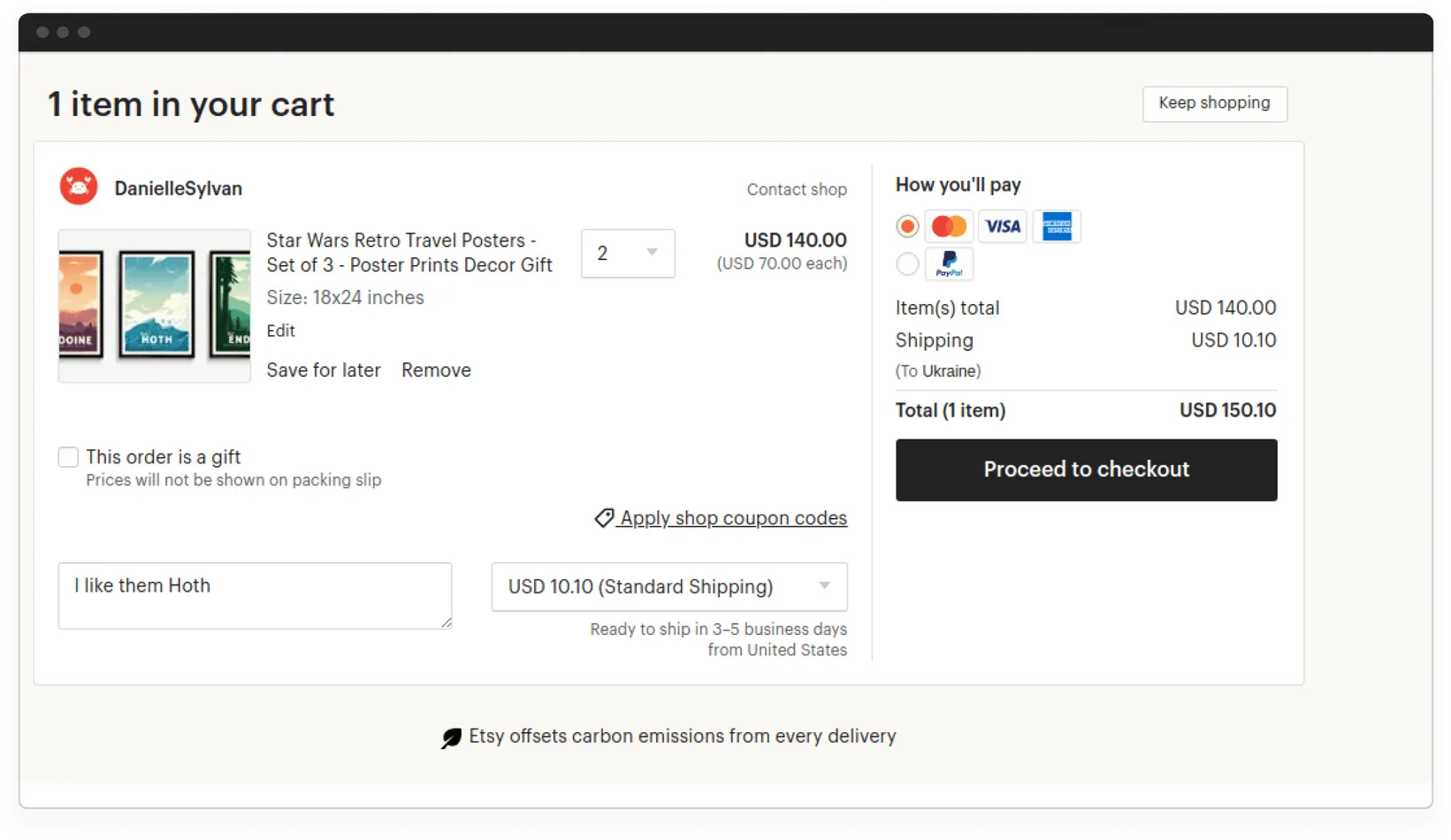
Task: Click the Shipping USD 10.10 amount
Action: pos(1233,340)
